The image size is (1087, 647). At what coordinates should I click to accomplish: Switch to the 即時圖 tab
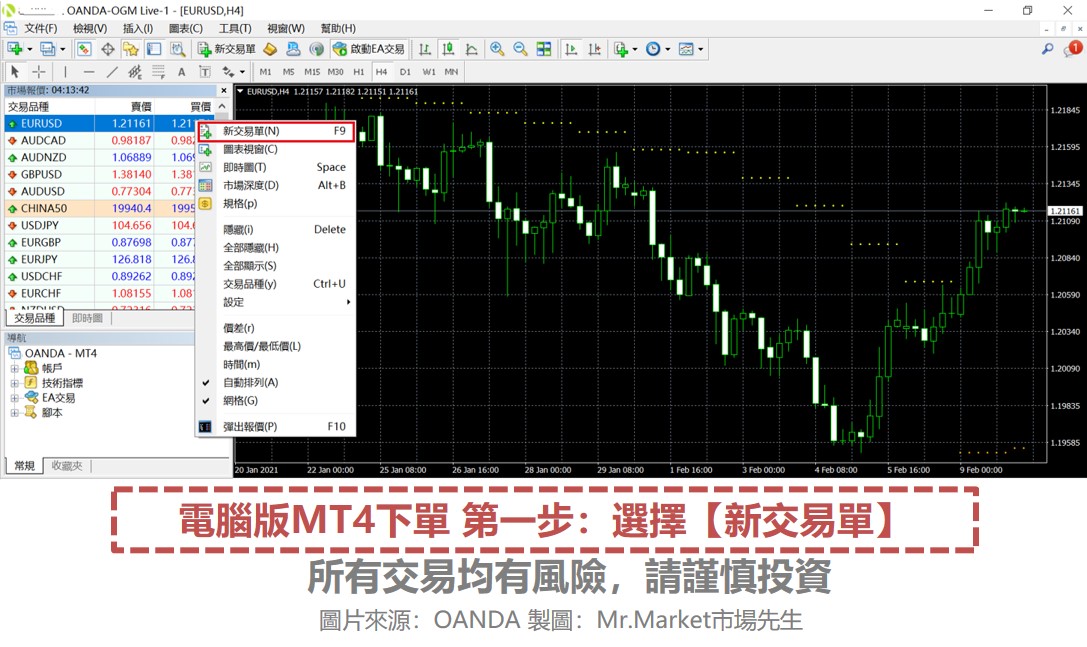pyautogui.click(x=87, y=318)
